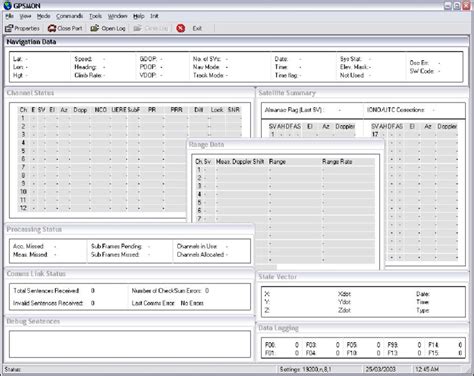Viewport: 474px width, 376px height.
Task: Activate the Satellite Summary window title
Action: coord(287,93)
